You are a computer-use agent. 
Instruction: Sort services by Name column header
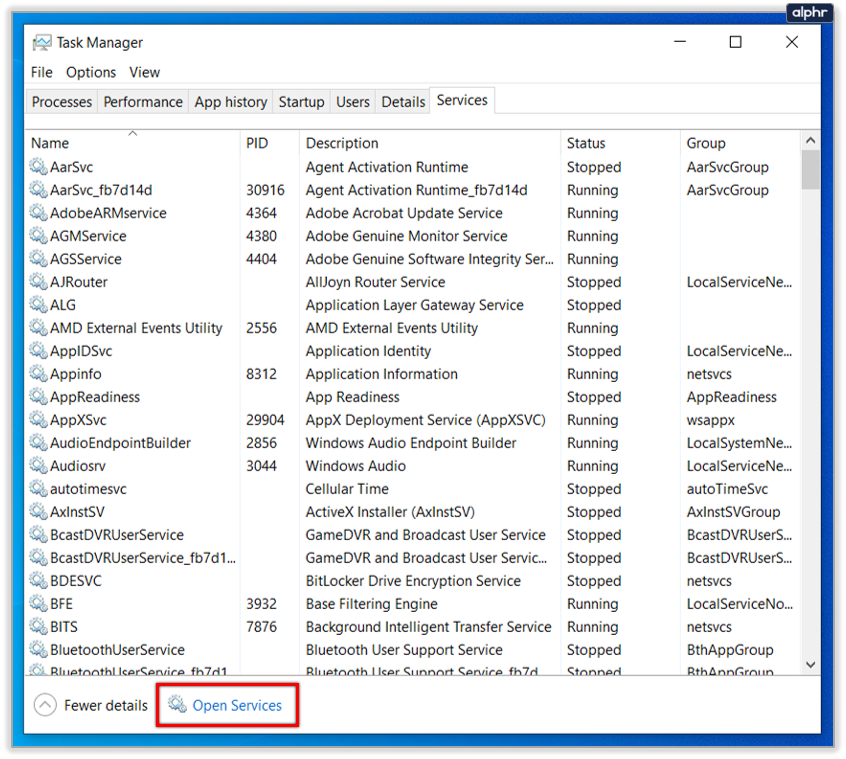(x=133, y=142)
